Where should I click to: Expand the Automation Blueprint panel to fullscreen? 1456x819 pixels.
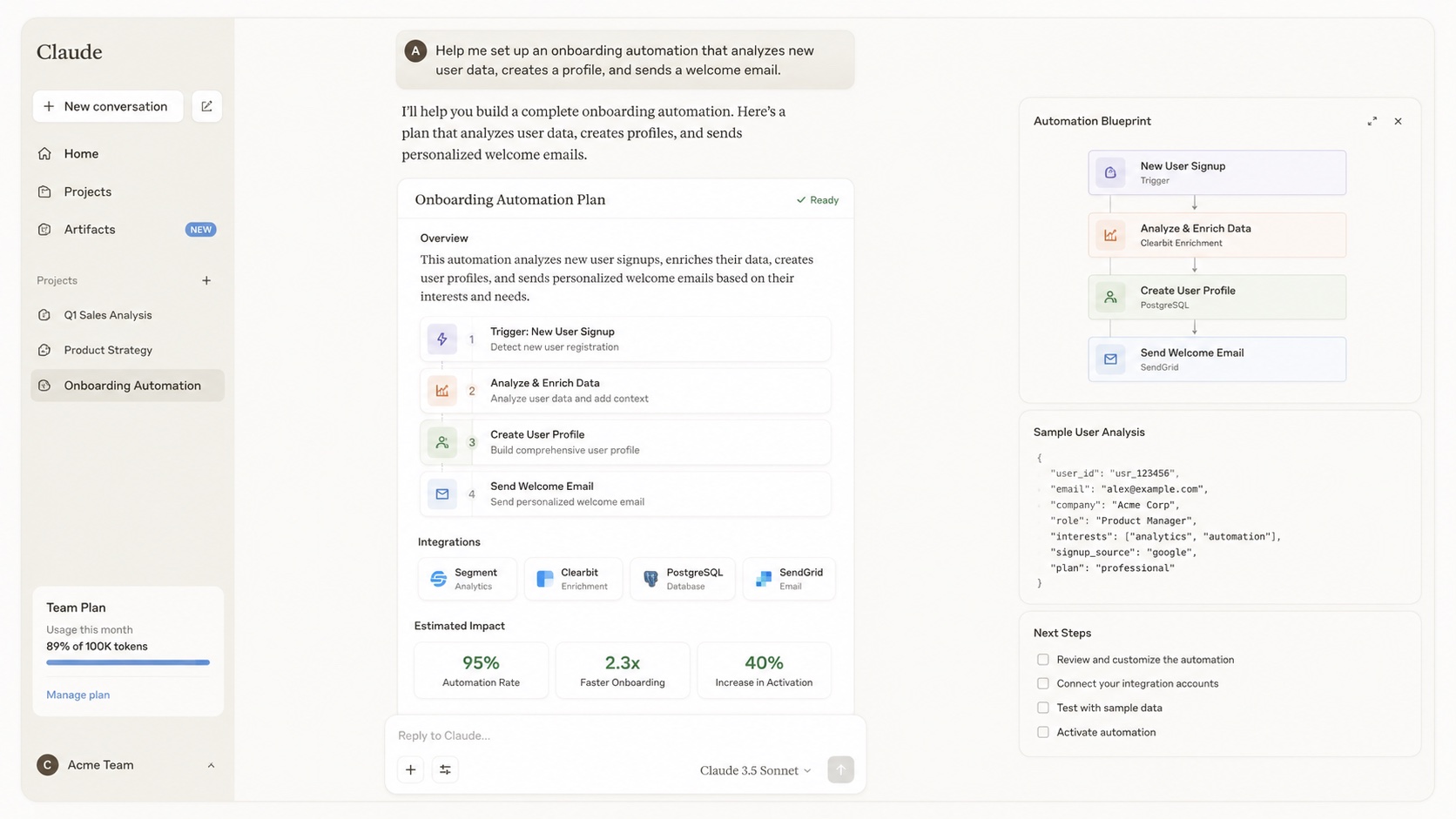pyautogui.click(x=1372, y=122)
